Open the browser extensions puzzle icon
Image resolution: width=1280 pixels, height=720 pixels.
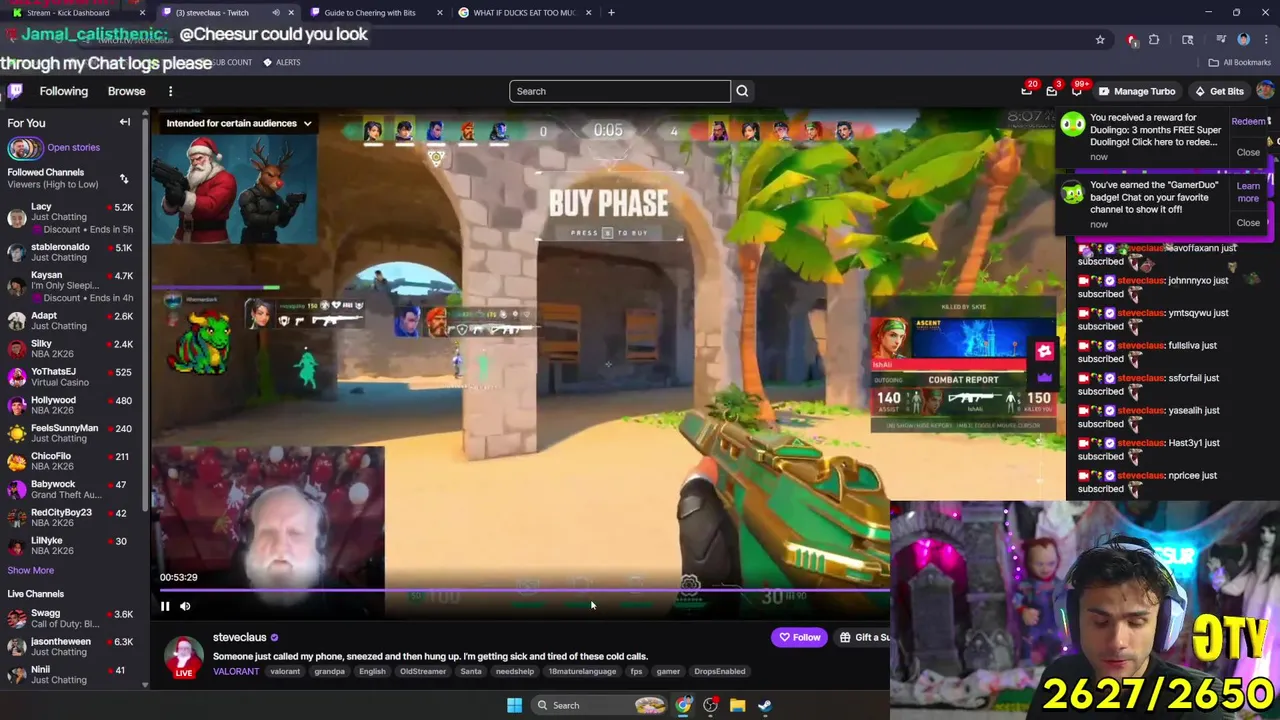coord(1154,40)
